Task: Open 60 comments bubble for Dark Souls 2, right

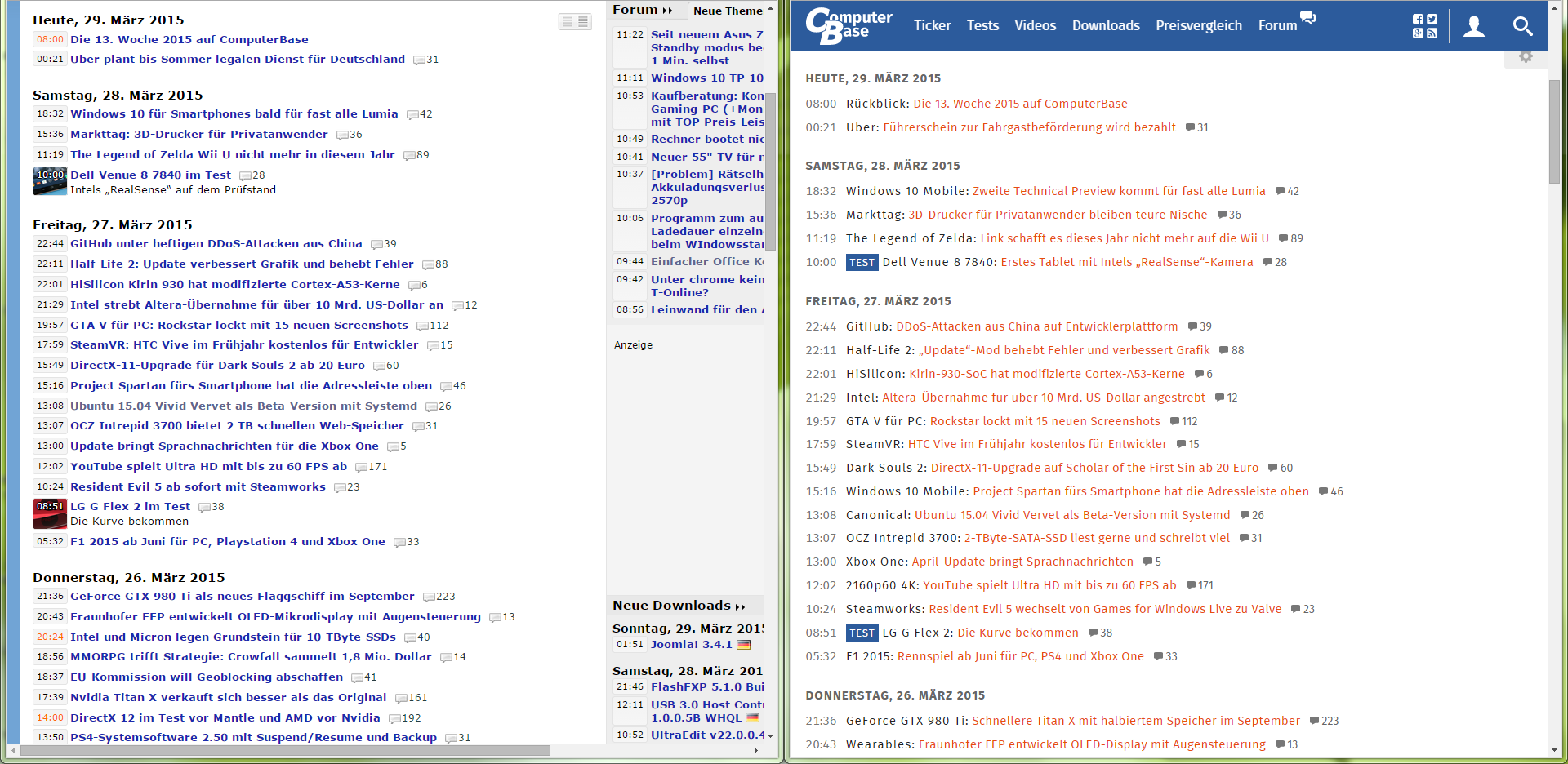Action: coord(1281,468)
